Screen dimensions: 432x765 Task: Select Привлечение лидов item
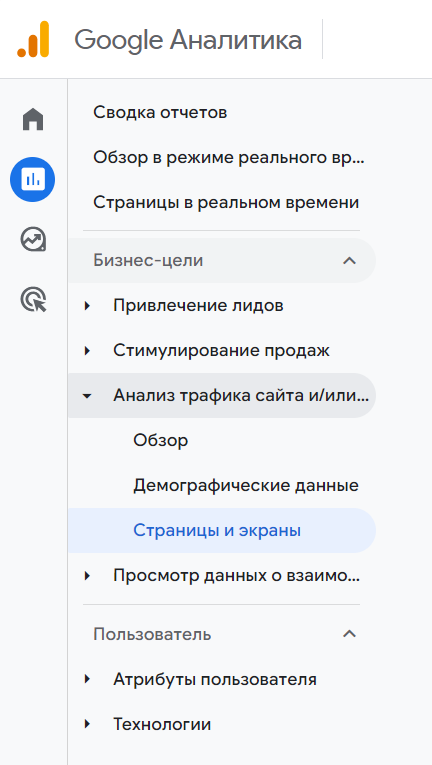198,306
